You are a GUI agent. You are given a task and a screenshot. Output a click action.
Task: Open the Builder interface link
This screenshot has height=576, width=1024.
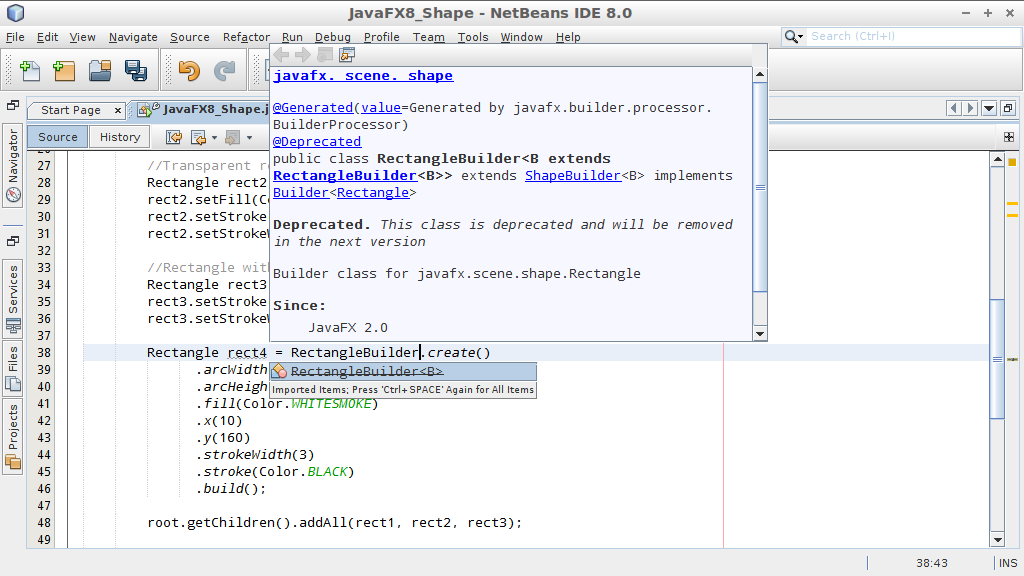coord(300,193)
